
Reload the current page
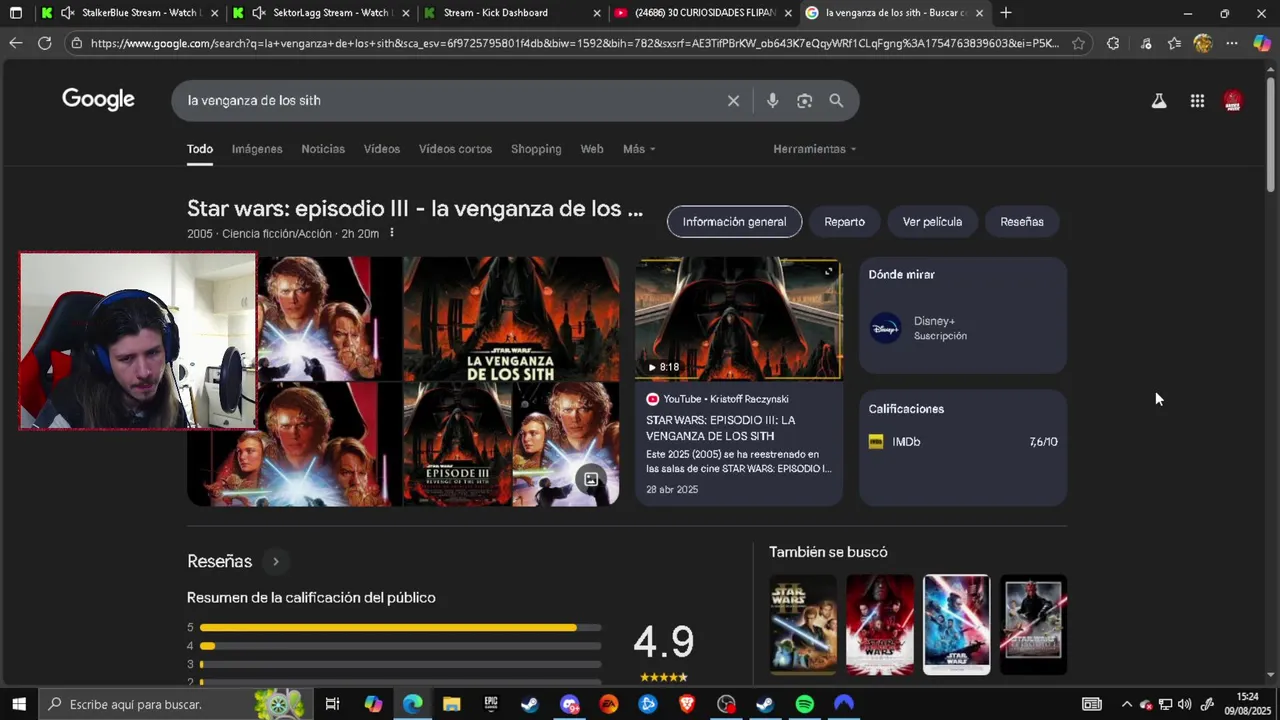pos(44,43)
